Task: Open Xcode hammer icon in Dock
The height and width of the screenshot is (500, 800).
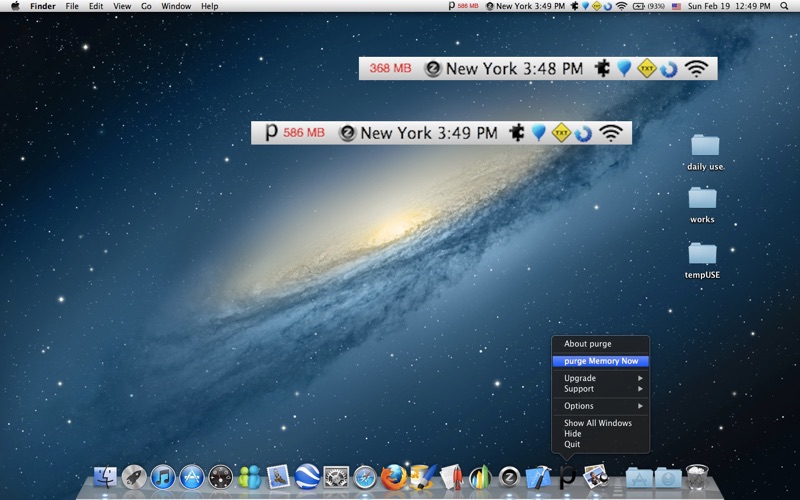Action: (x=538, y=478)
